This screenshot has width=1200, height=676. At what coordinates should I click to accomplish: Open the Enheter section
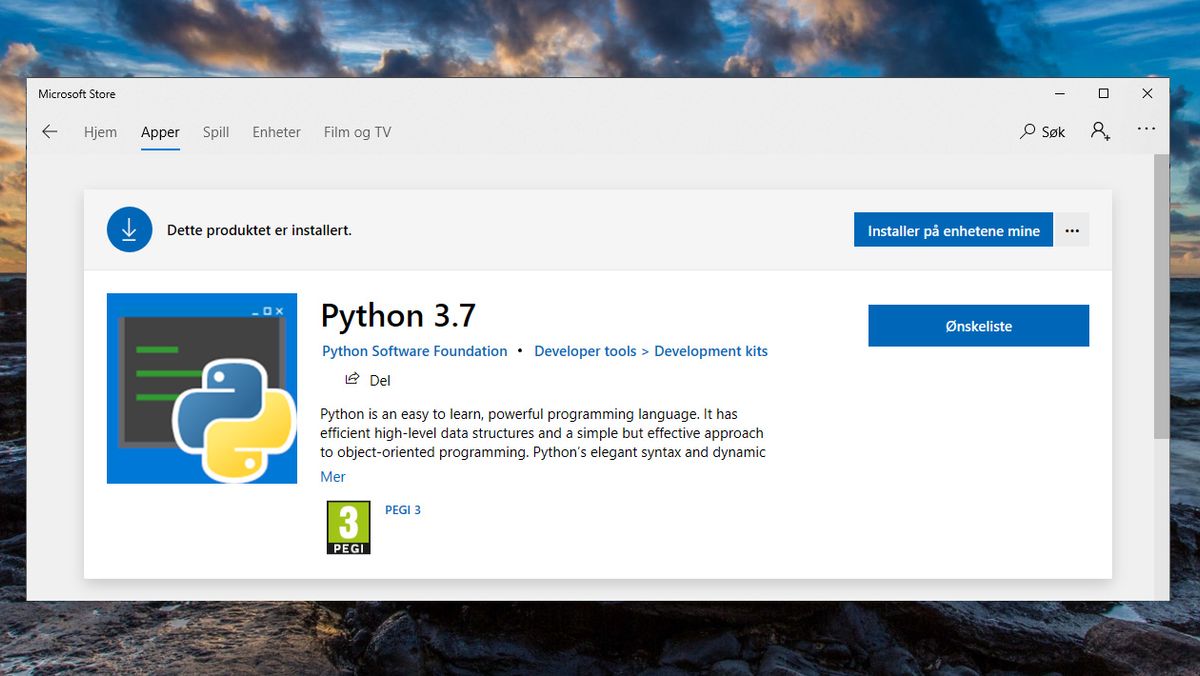click(276, 131)
